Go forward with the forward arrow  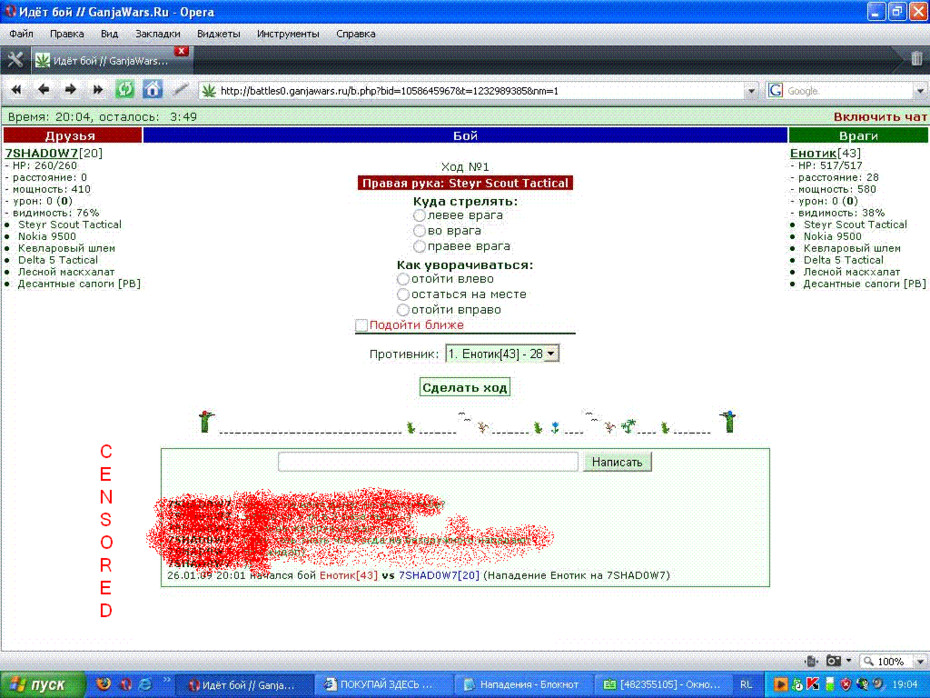coord(70,90)
